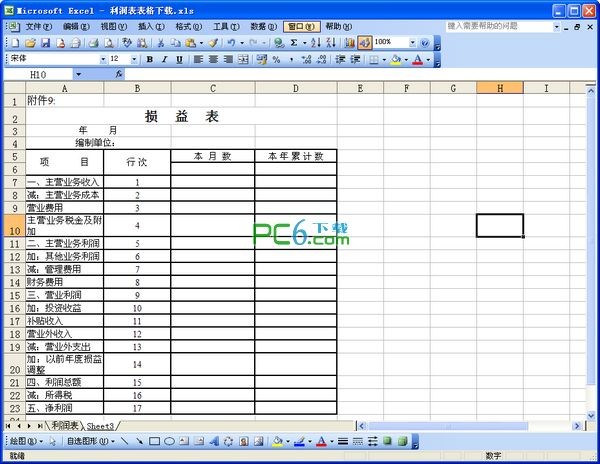Open the 文件 (File) menu

pyautogui.click(x=38, y=27)
